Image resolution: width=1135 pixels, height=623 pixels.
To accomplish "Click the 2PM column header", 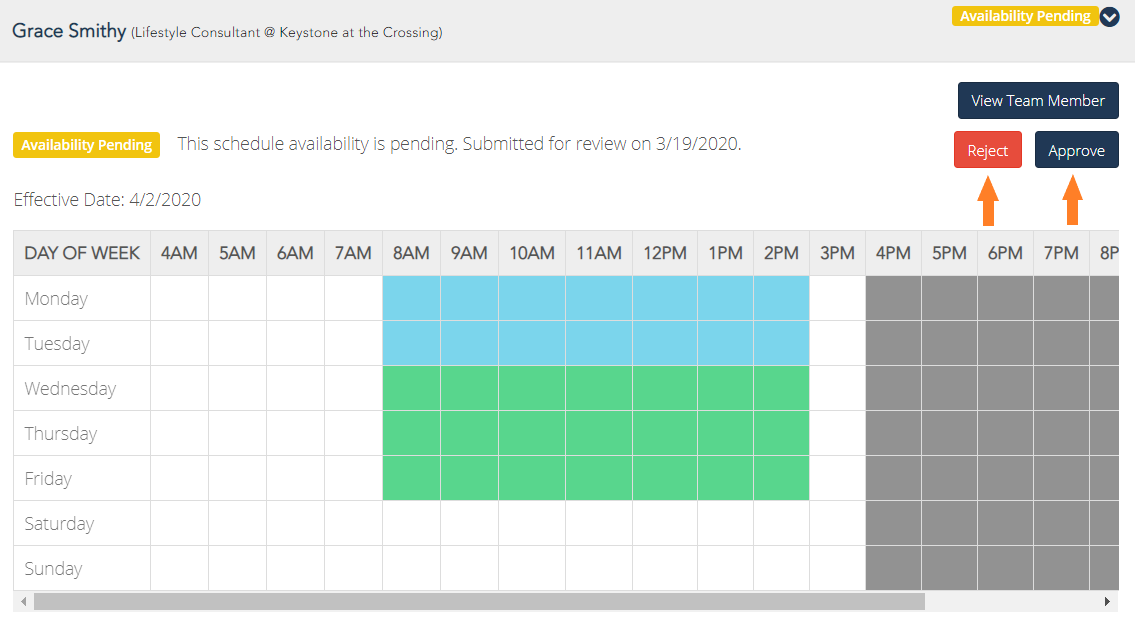I will 781,253.
